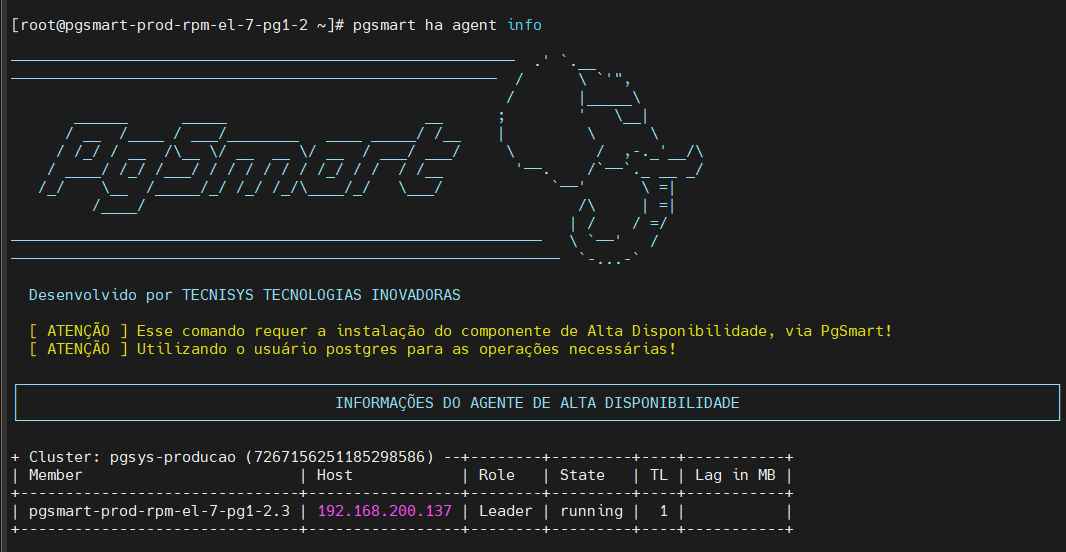Screen dimensions: 1066x552
Task: Click the 'TL' column header
Action: click(659, 475)
